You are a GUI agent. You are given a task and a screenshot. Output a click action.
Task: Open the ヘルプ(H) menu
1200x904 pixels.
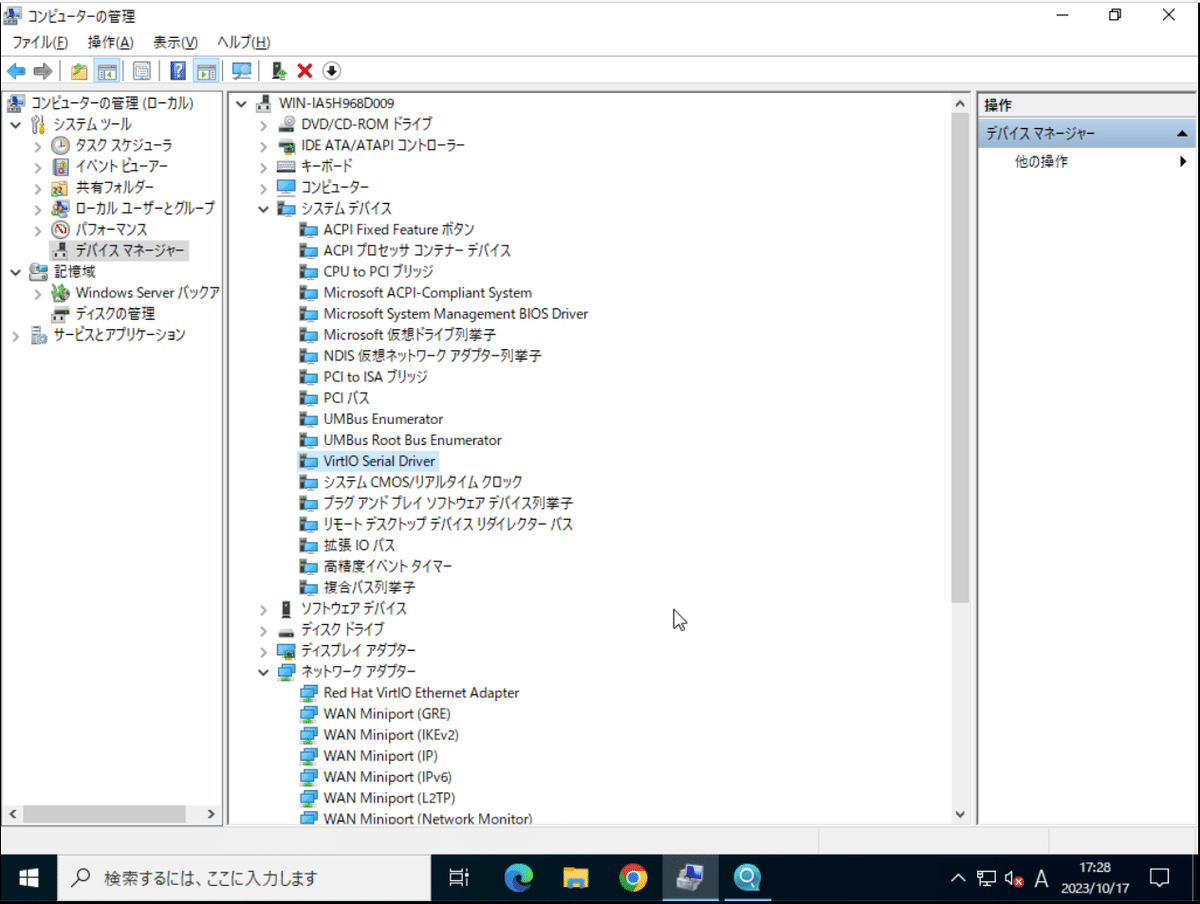tap(244, 42)
